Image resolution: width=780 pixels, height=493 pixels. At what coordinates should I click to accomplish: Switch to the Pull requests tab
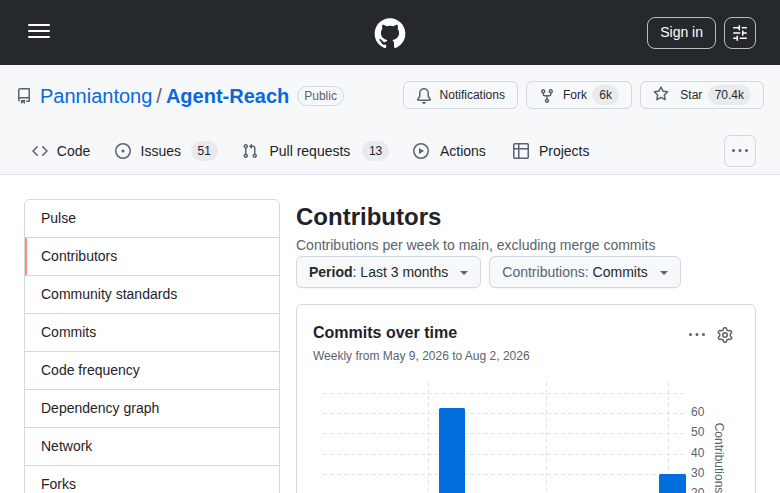click(315, 151)
